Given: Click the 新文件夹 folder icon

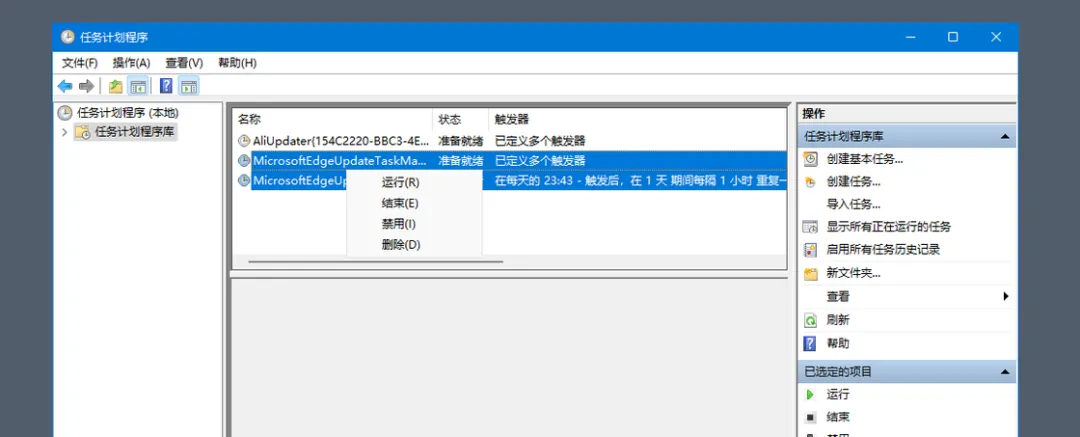Looking at the screenshot, I should point(811,274).
